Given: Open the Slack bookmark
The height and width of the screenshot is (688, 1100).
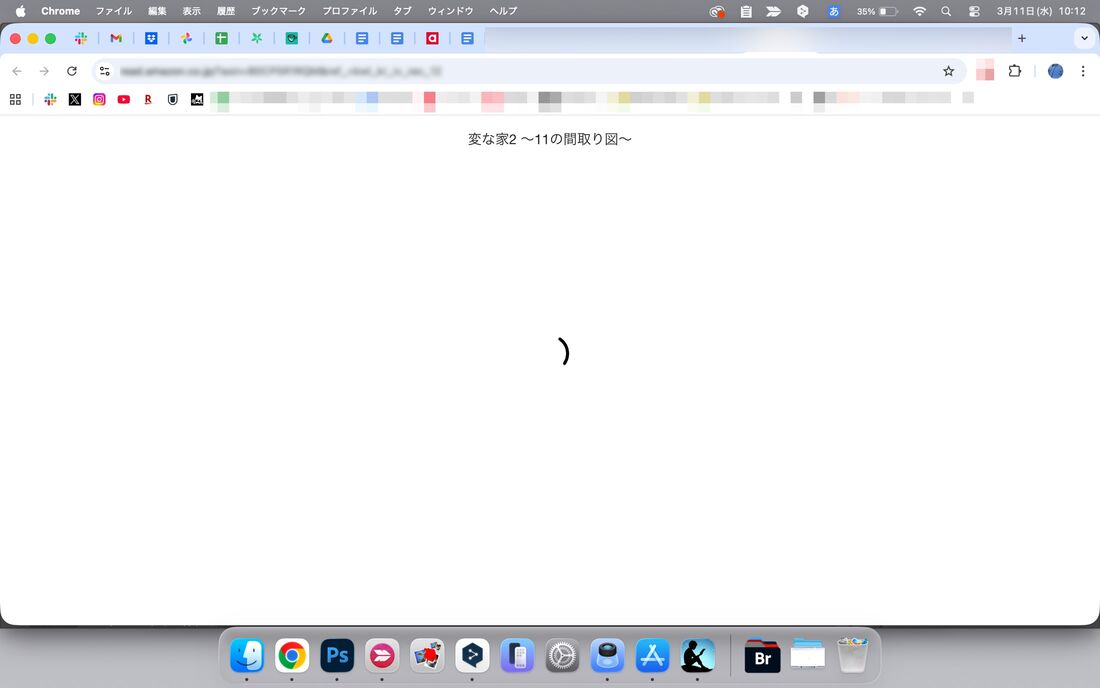Looking at the screenshot, I should coord(49,99).
